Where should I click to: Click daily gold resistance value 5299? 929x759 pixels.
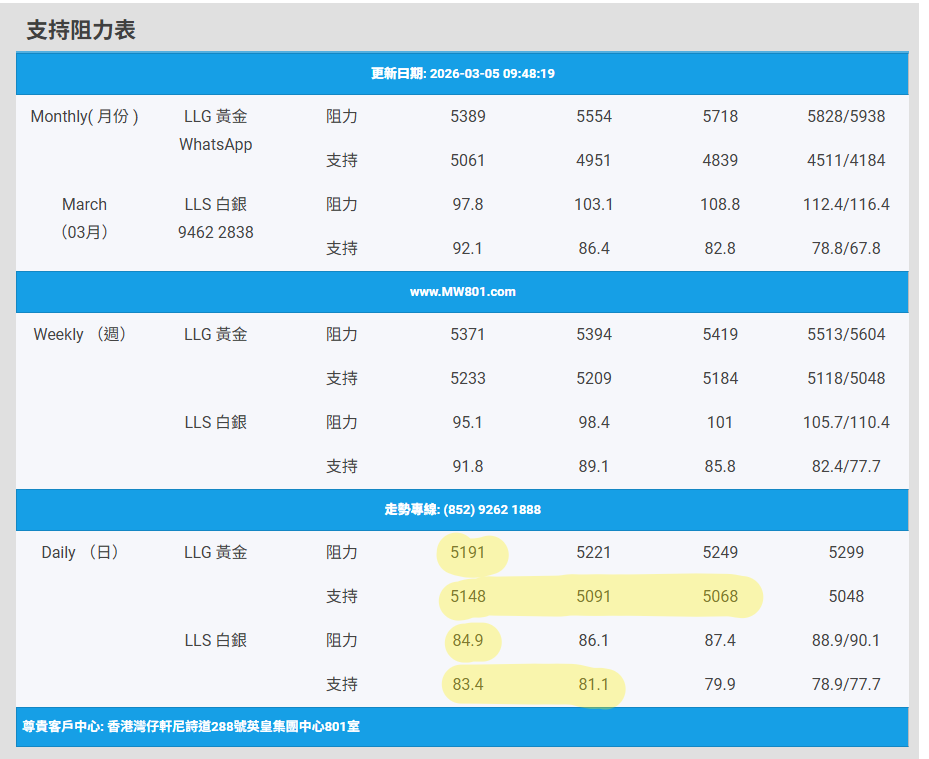846,553
